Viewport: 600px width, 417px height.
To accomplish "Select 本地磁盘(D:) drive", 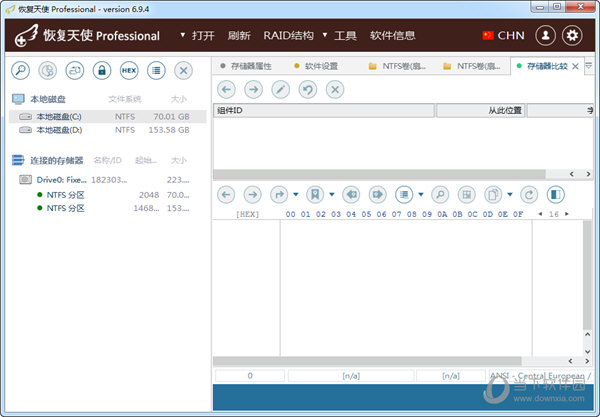I will [x=108, y=130].
